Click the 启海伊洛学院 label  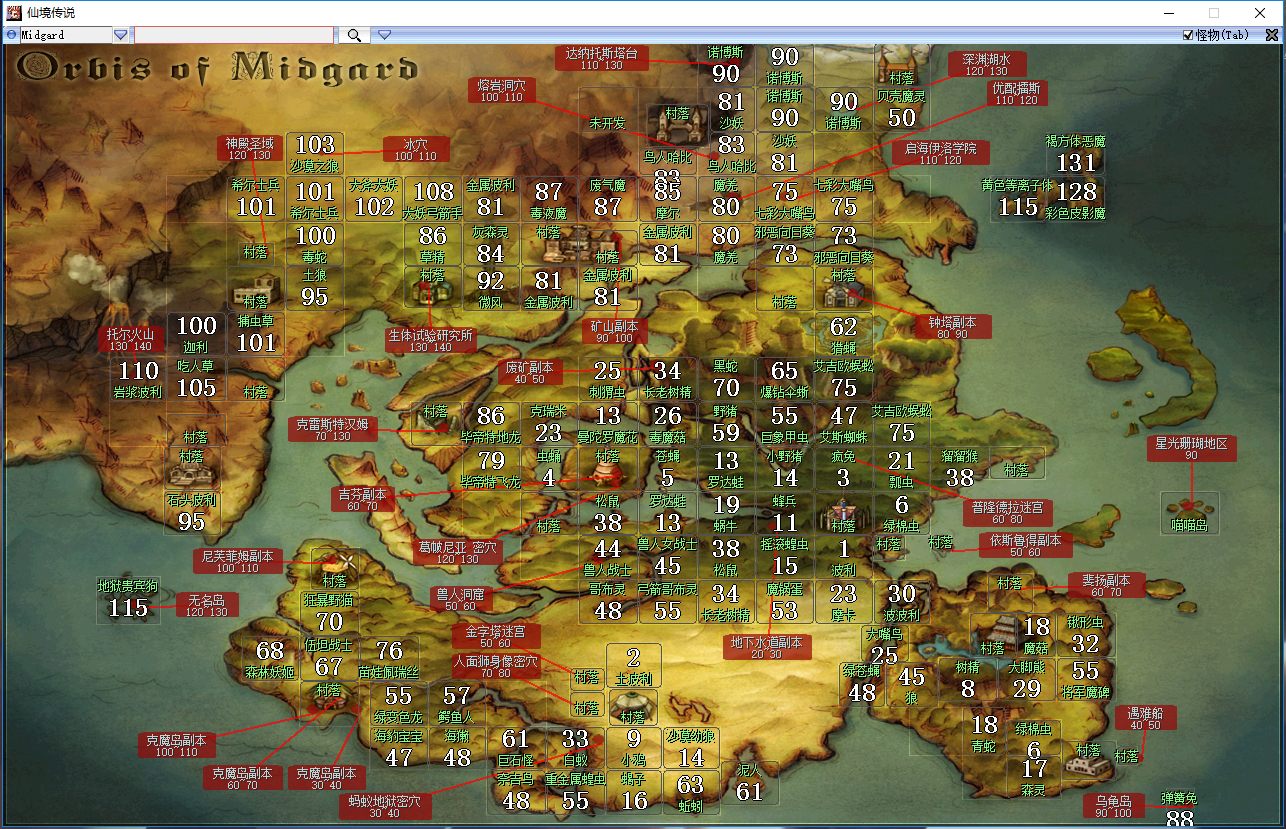click(940, 153)
